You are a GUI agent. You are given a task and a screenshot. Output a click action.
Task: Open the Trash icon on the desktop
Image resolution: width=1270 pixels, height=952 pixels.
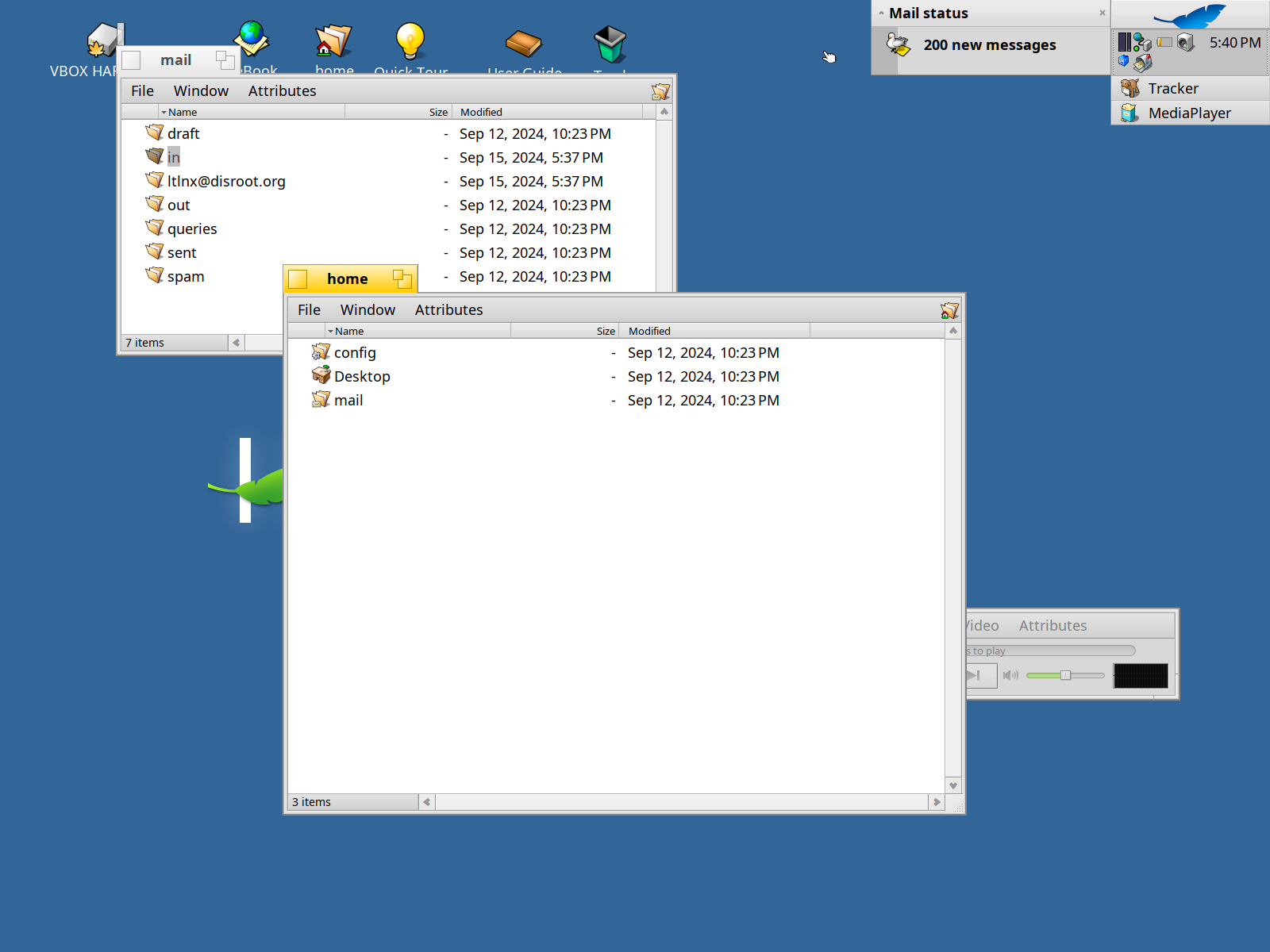click(x=610, y=44)
